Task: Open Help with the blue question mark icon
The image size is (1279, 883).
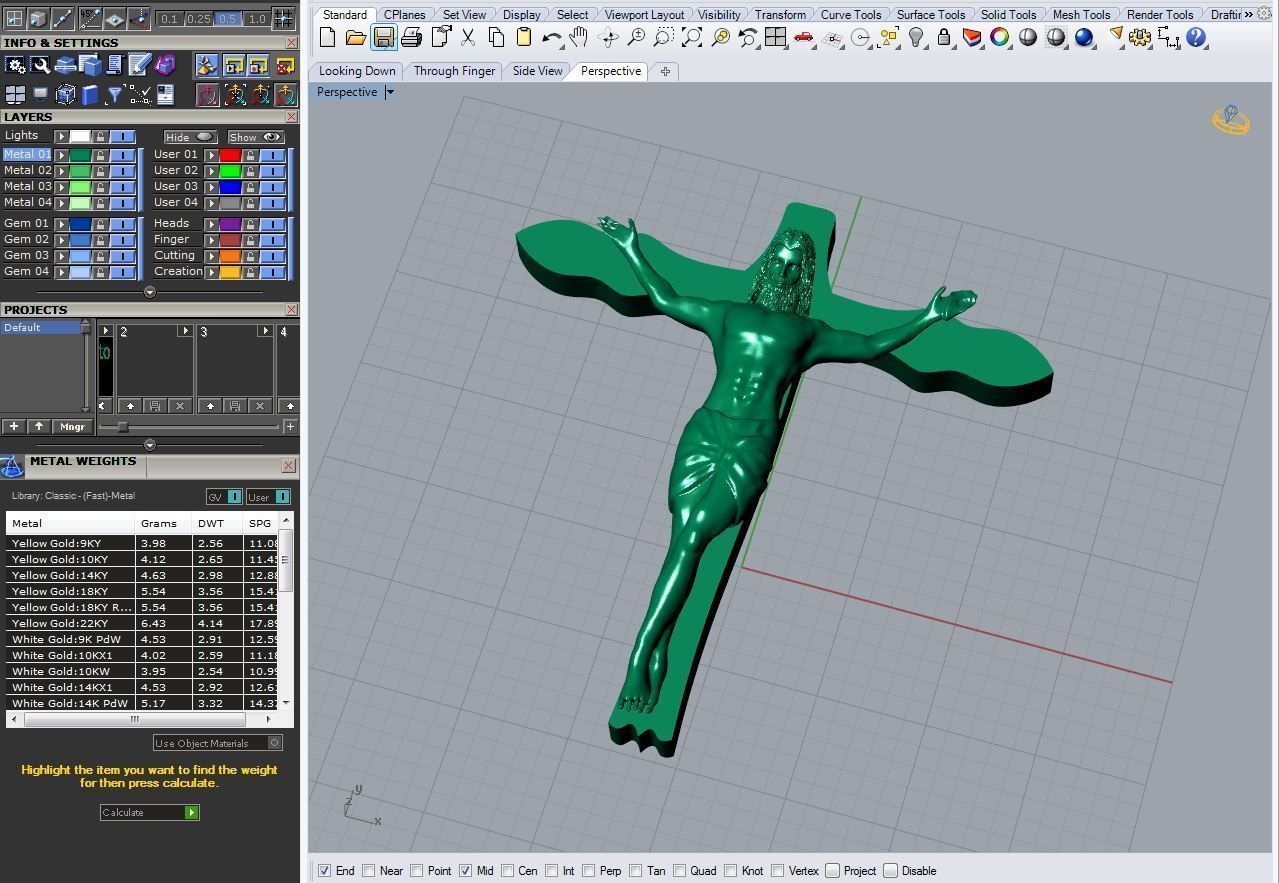Action: pyautogui.click(x=1196, y=38)
